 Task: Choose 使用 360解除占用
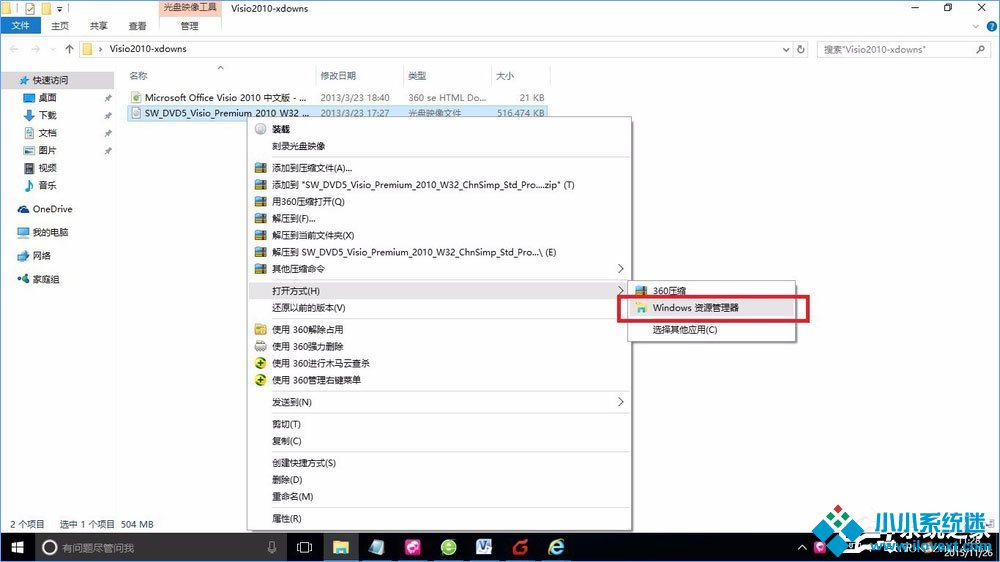pos(440,329)
